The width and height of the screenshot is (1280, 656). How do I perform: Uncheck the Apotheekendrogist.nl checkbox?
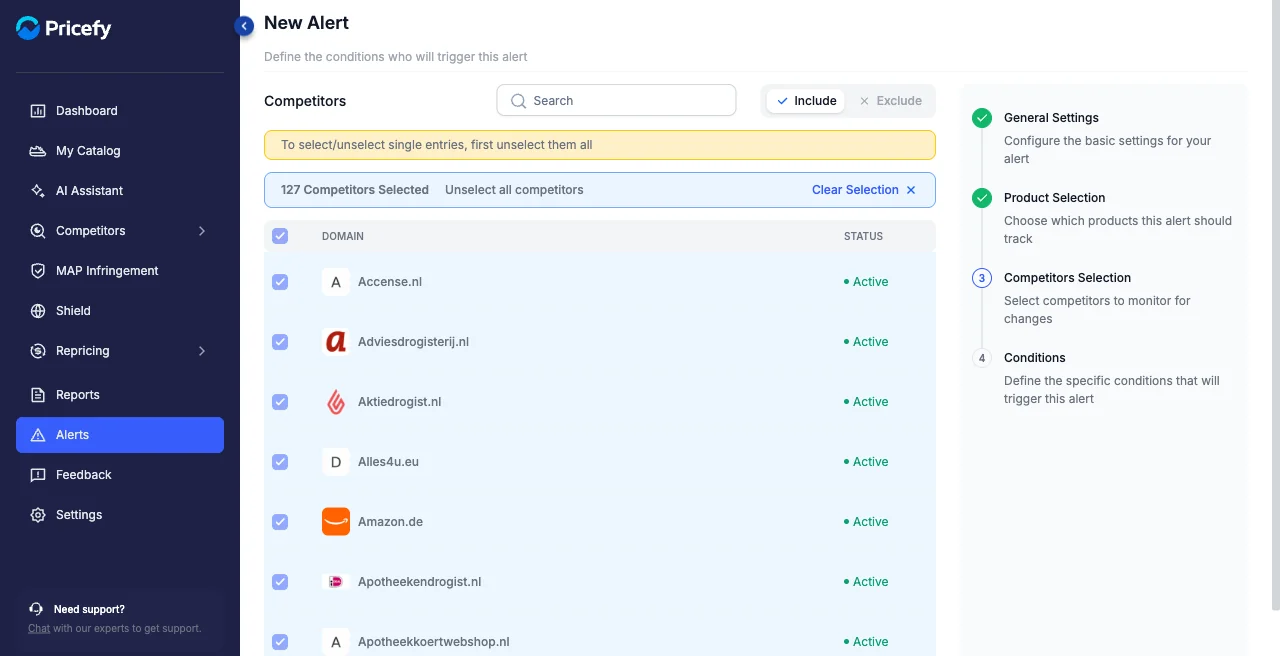pyautogui.click(x=280, y=582)
